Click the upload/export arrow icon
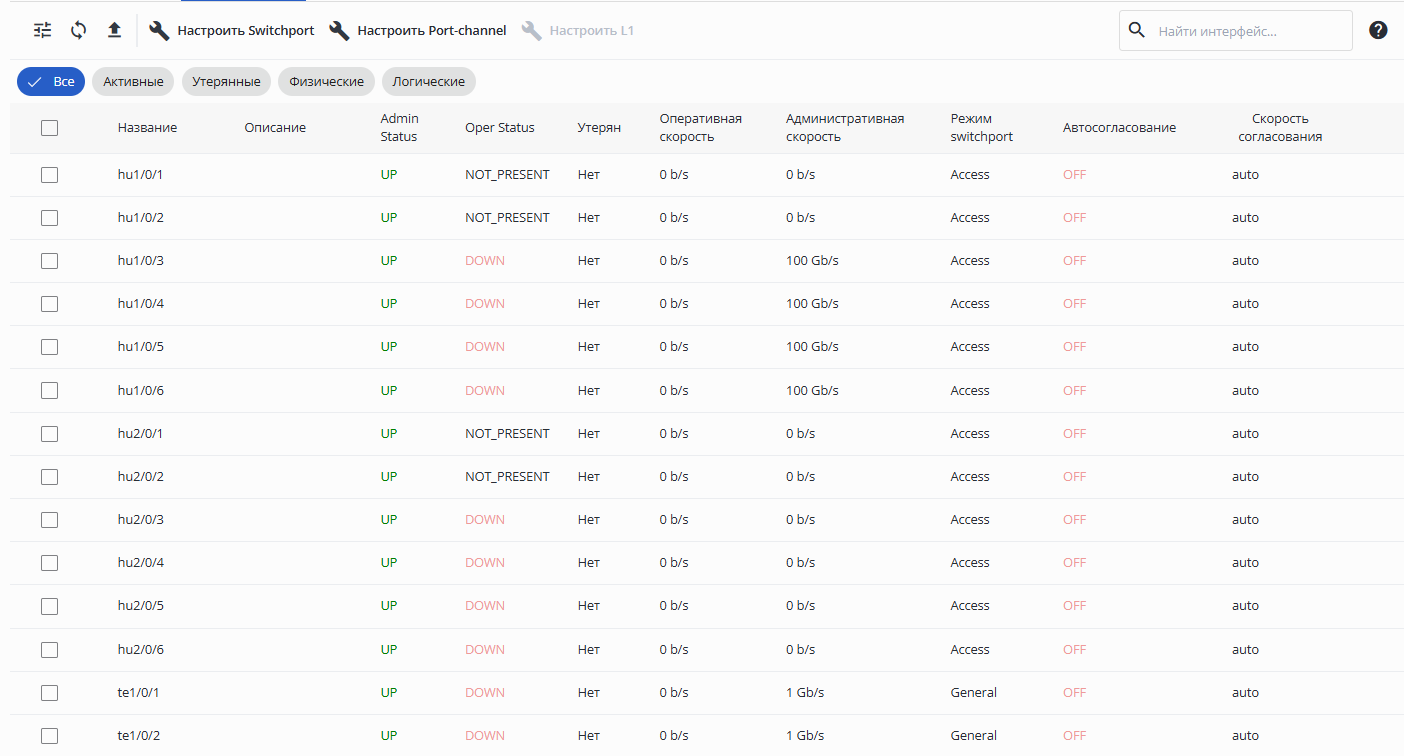This screenshot has width=1404, height=756. 114,30
